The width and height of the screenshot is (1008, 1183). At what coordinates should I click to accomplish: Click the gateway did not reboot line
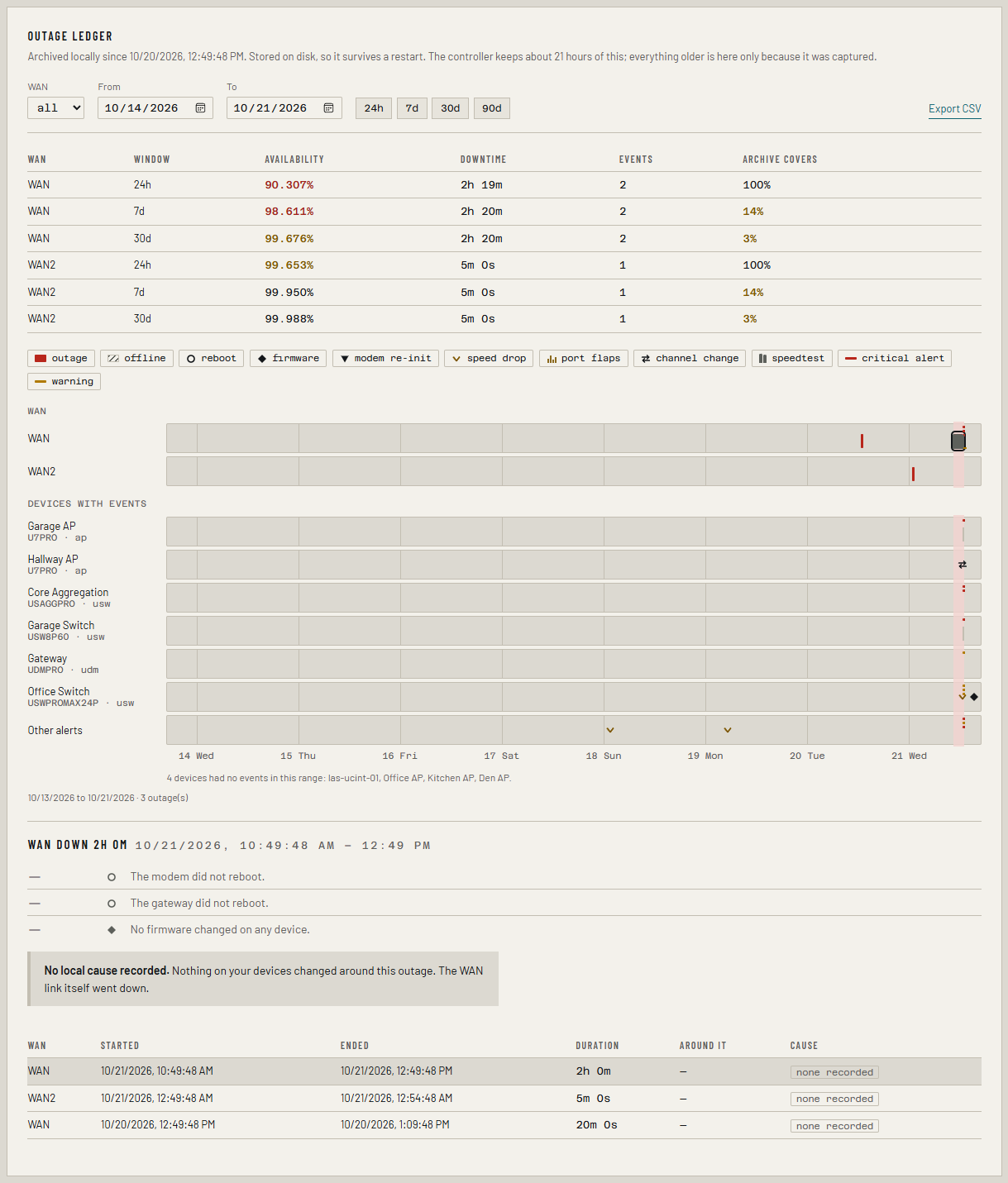click(199, 904)
